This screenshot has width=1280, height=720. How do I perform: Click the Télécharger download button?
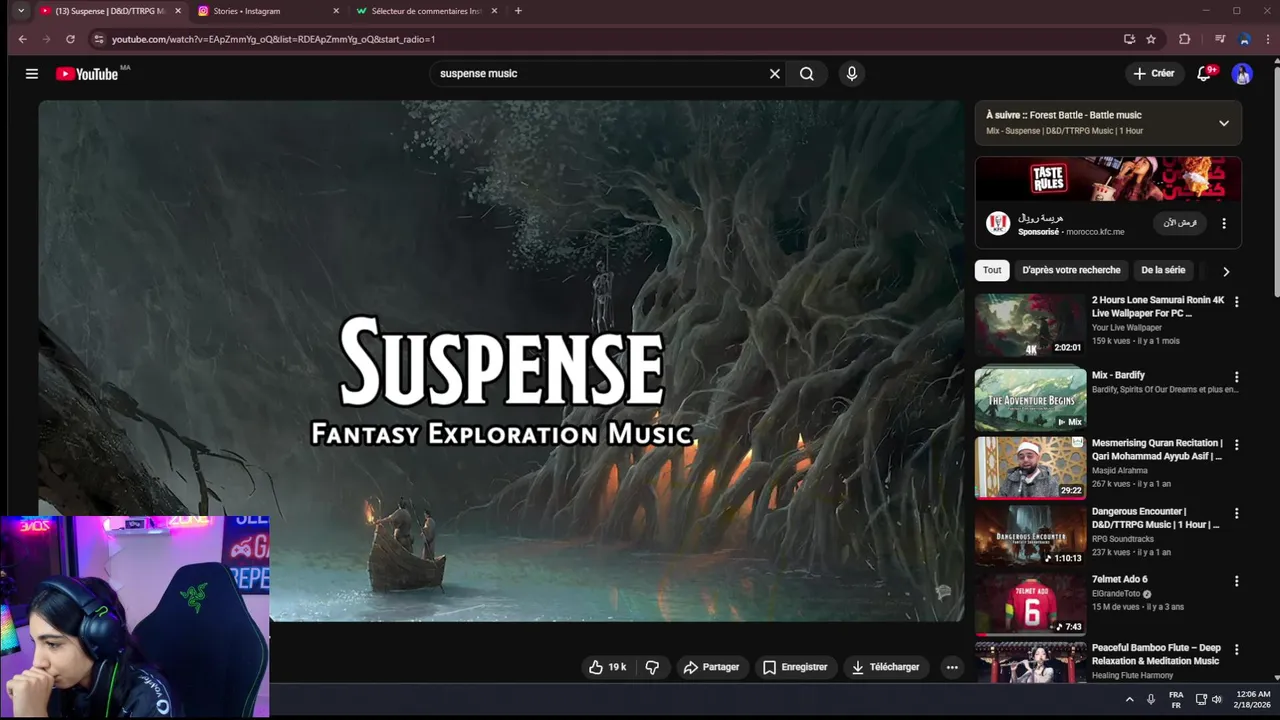click(x=885, y=667)
